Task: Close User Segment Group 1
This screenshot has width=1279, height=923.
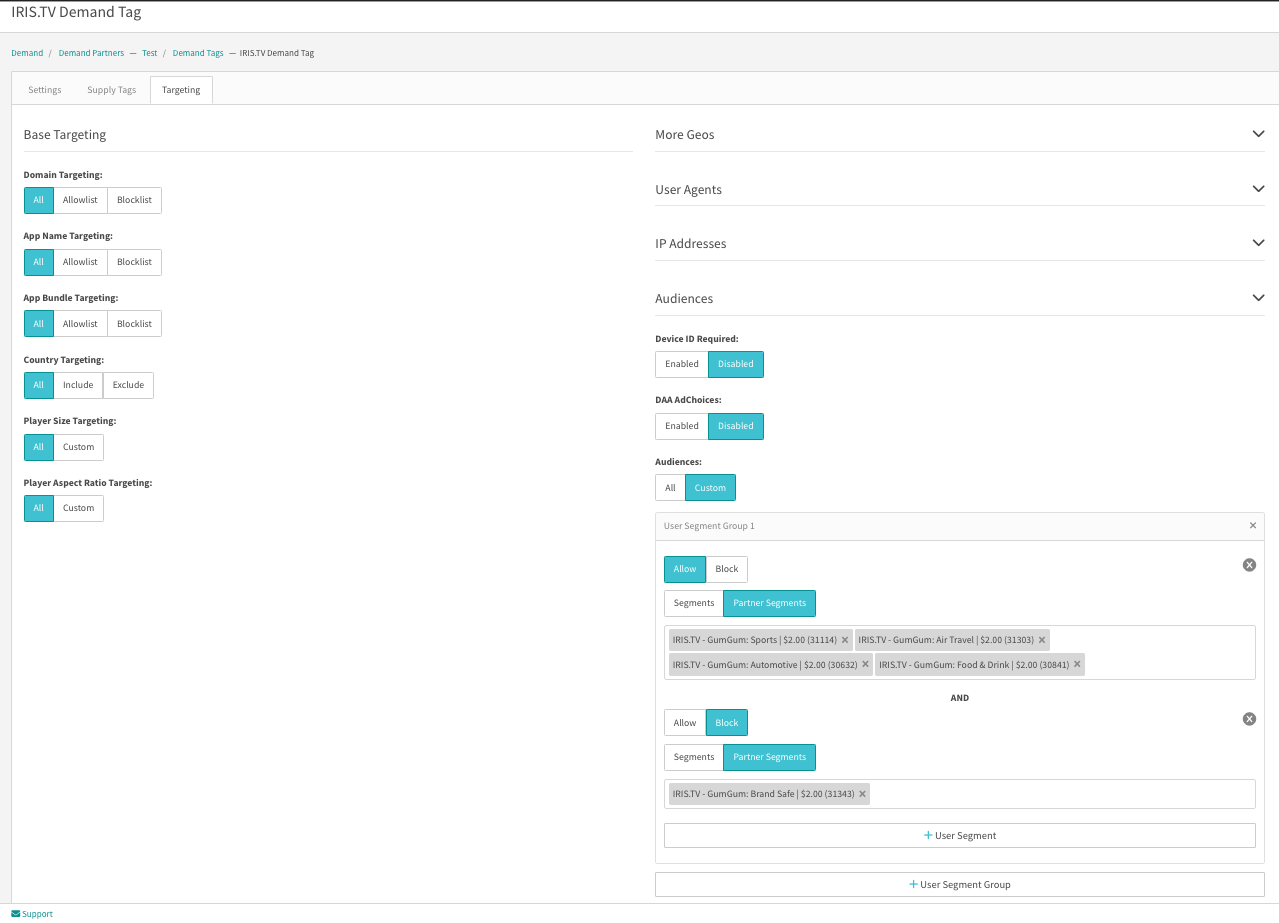Action: coord(1253,526)
